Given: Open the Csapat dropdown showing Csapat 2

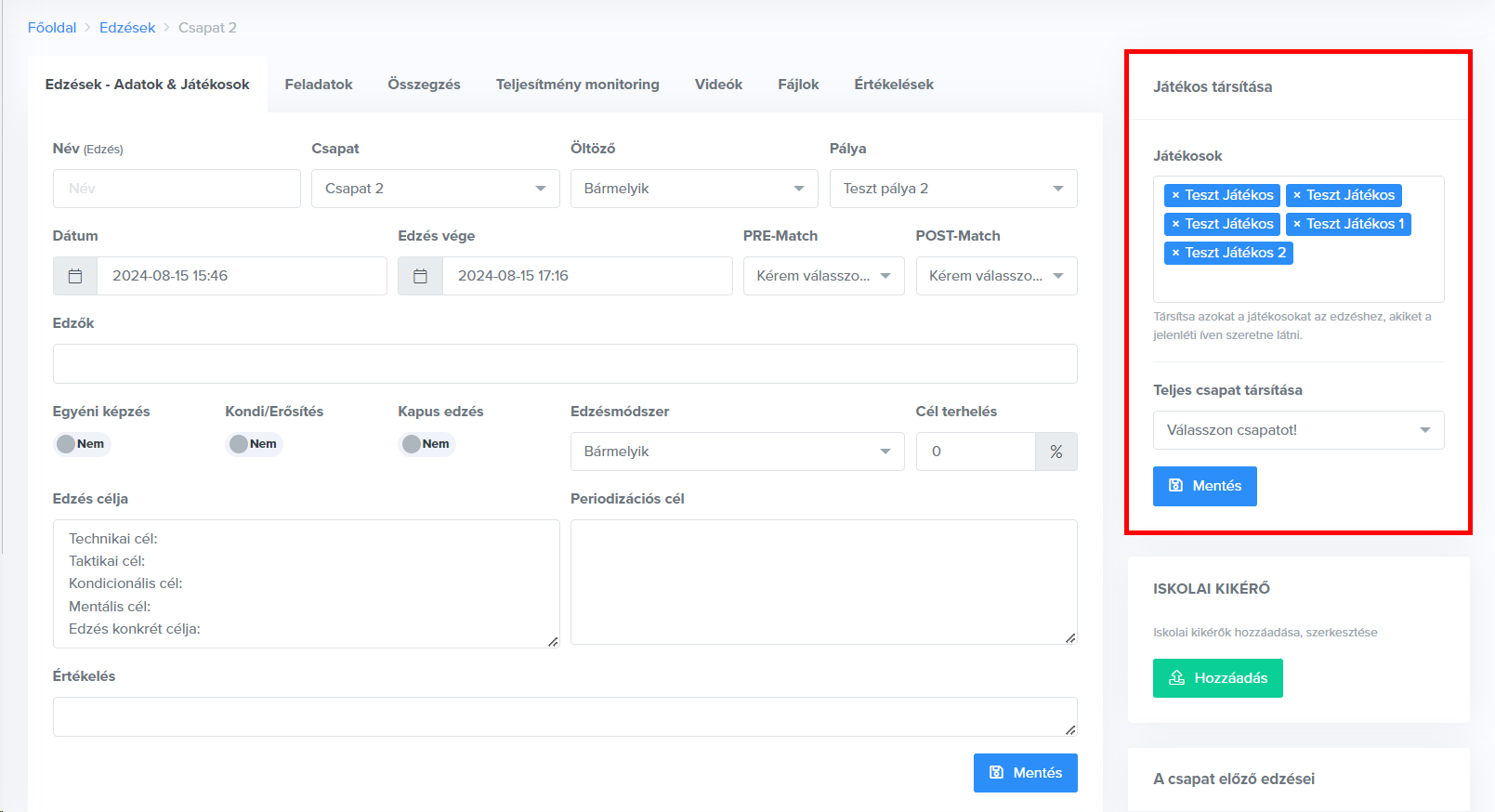Looking at the screenshot, I should (435, 189).
